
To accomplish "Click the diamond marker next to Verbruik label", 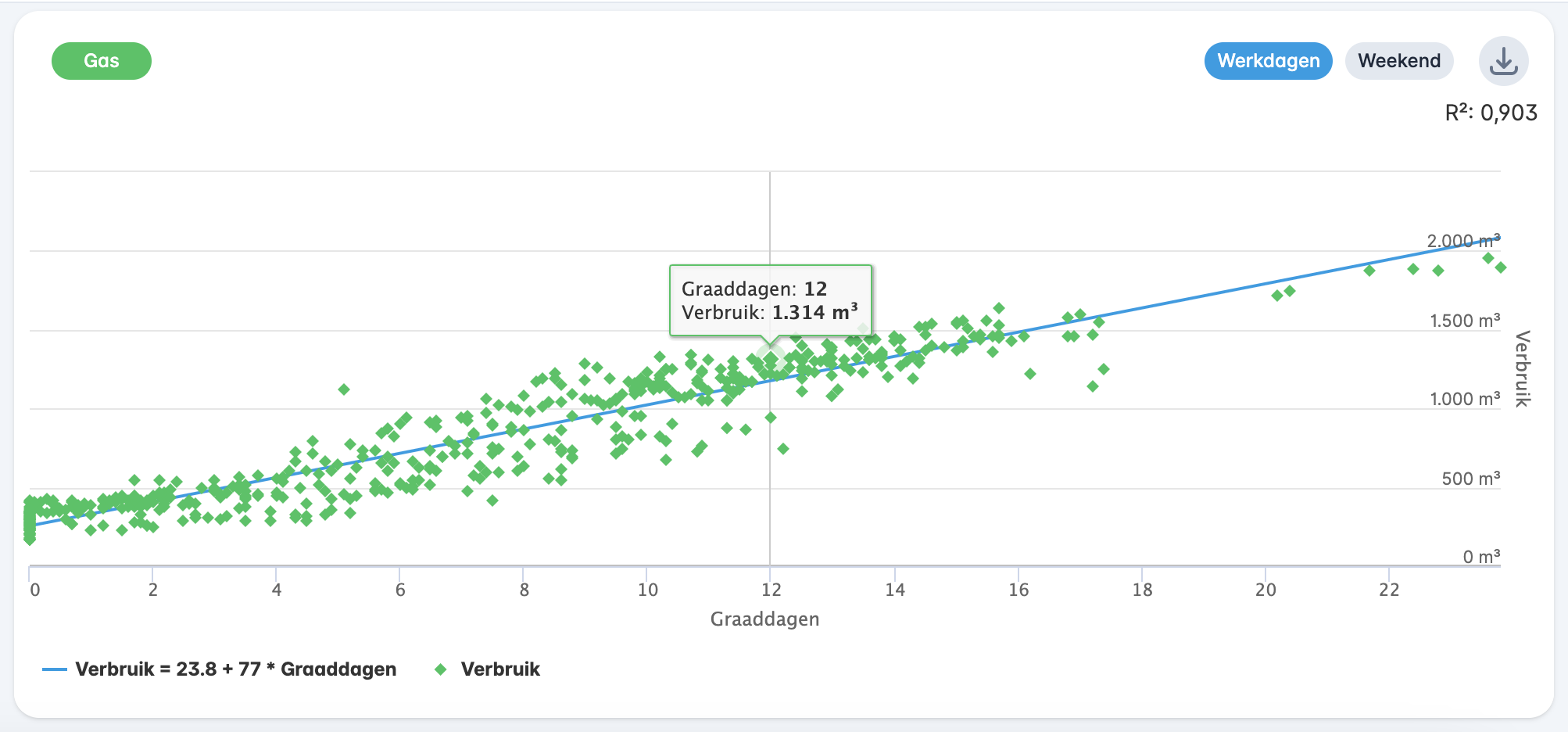I will coord(441,669).
